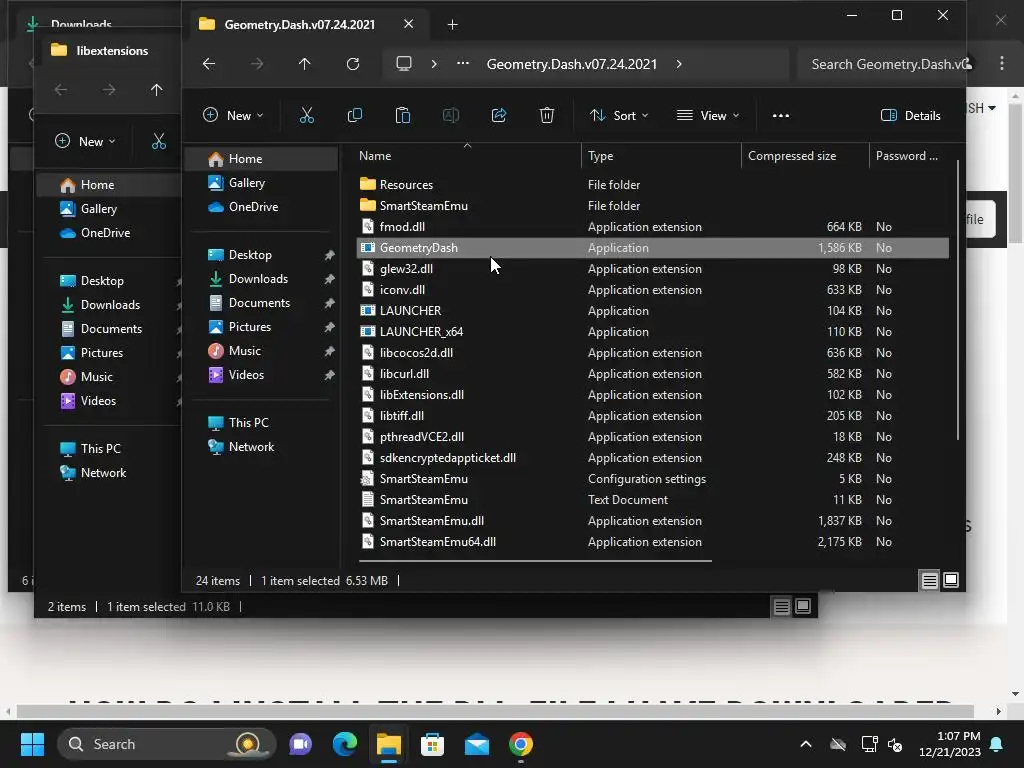Click the horizontal scrollbar under the file list
The height and width of the screenshot is (768, 1024).
(535, 560)
